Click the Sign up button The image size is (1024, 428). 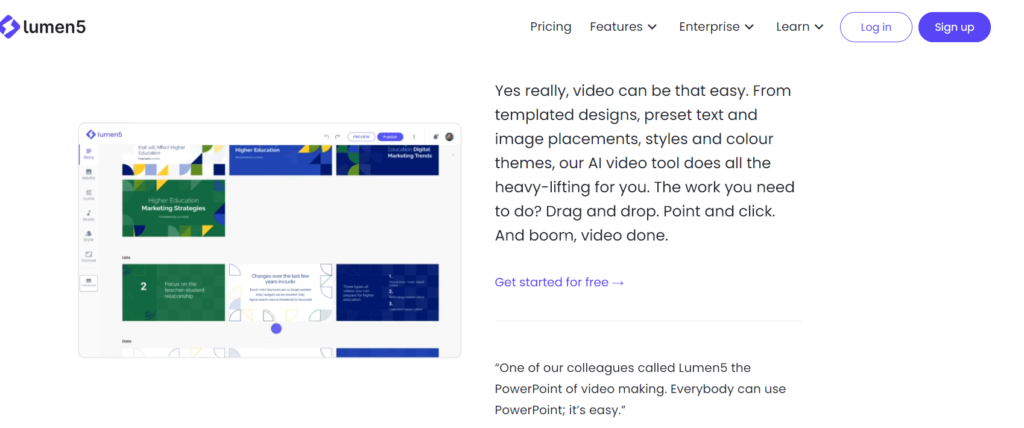954,27
